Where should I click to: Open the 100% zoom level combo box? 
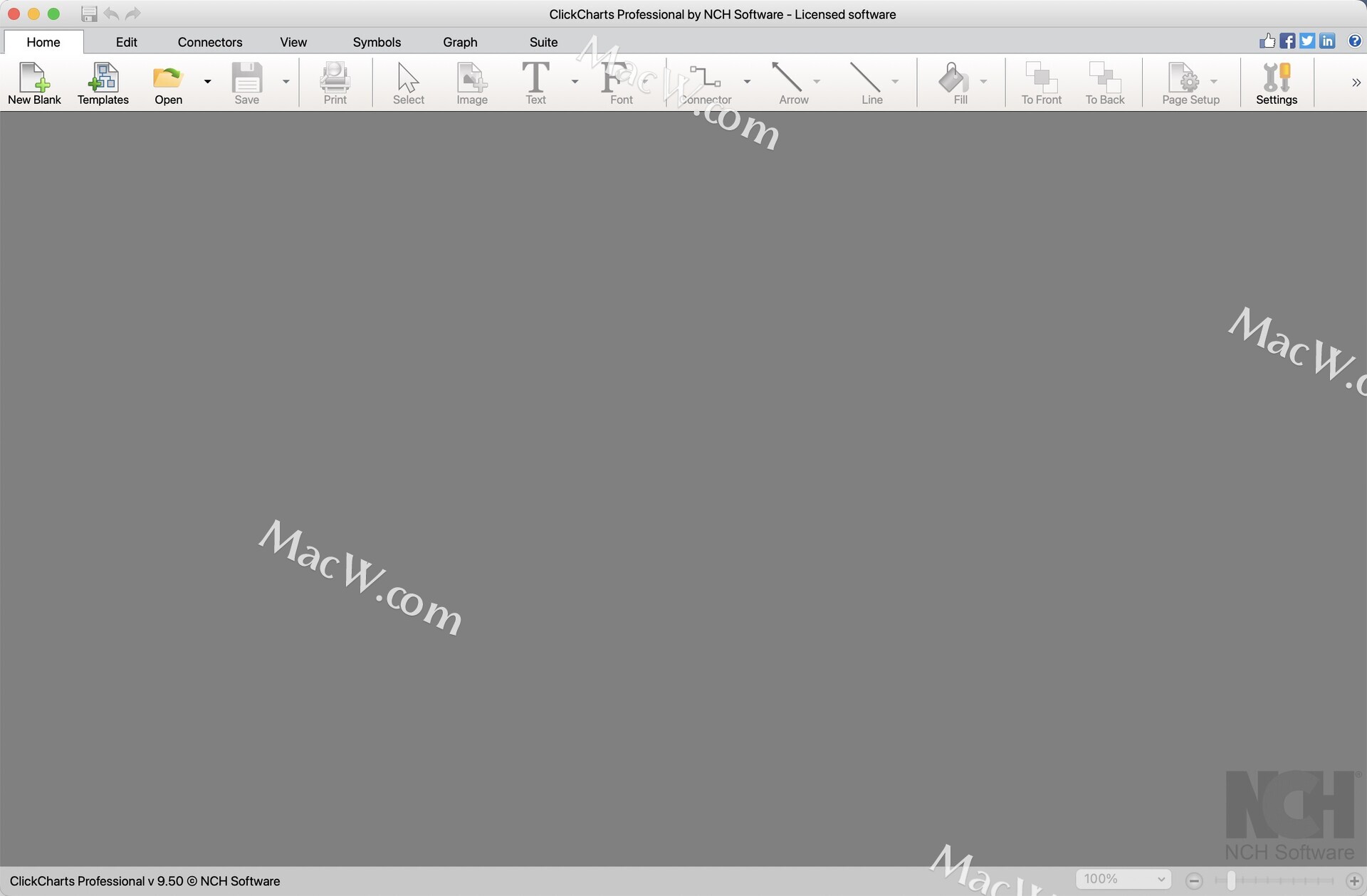[1123, 880]
